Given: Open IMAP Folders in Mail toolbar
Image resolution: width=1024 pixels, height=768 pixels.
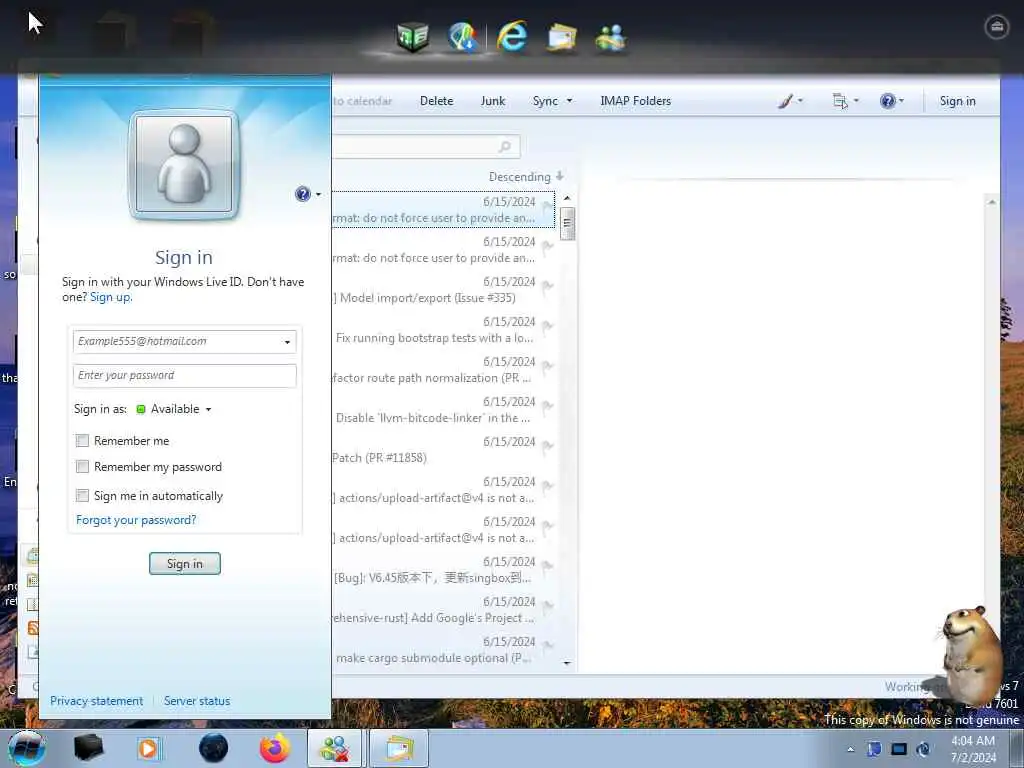Looking at the screenshot, I should tap(635, 101).
